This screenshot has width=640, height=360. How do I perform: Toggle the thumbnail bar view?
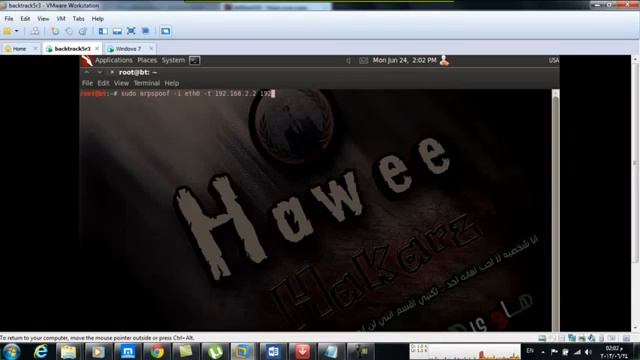point(117,31)
